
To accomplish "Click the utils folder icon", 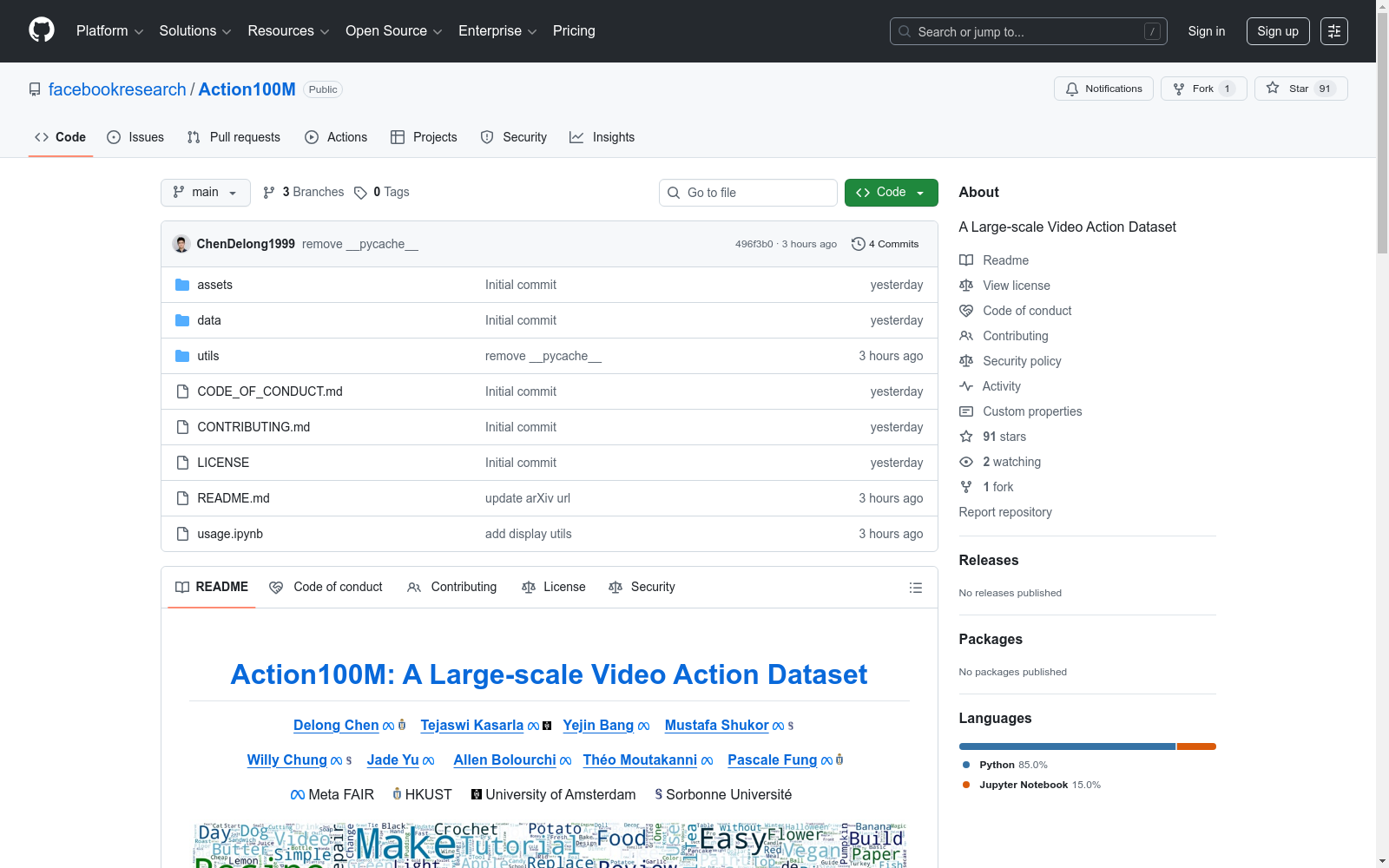I will point(182,356).
